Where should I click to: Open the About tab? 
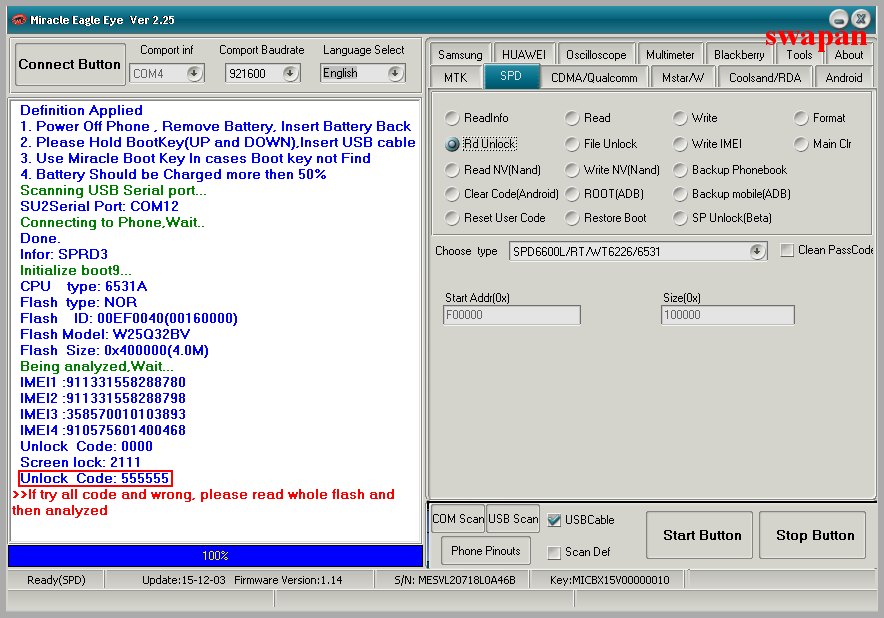pos(848,55)
